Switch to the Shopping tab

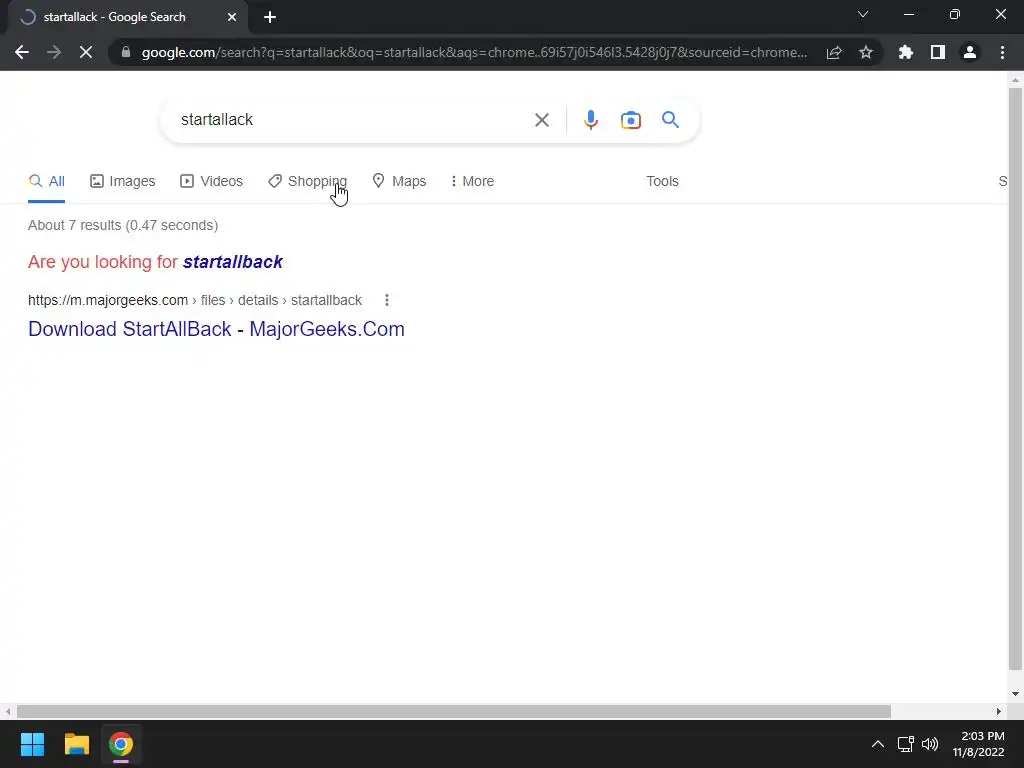click(308, 181)
